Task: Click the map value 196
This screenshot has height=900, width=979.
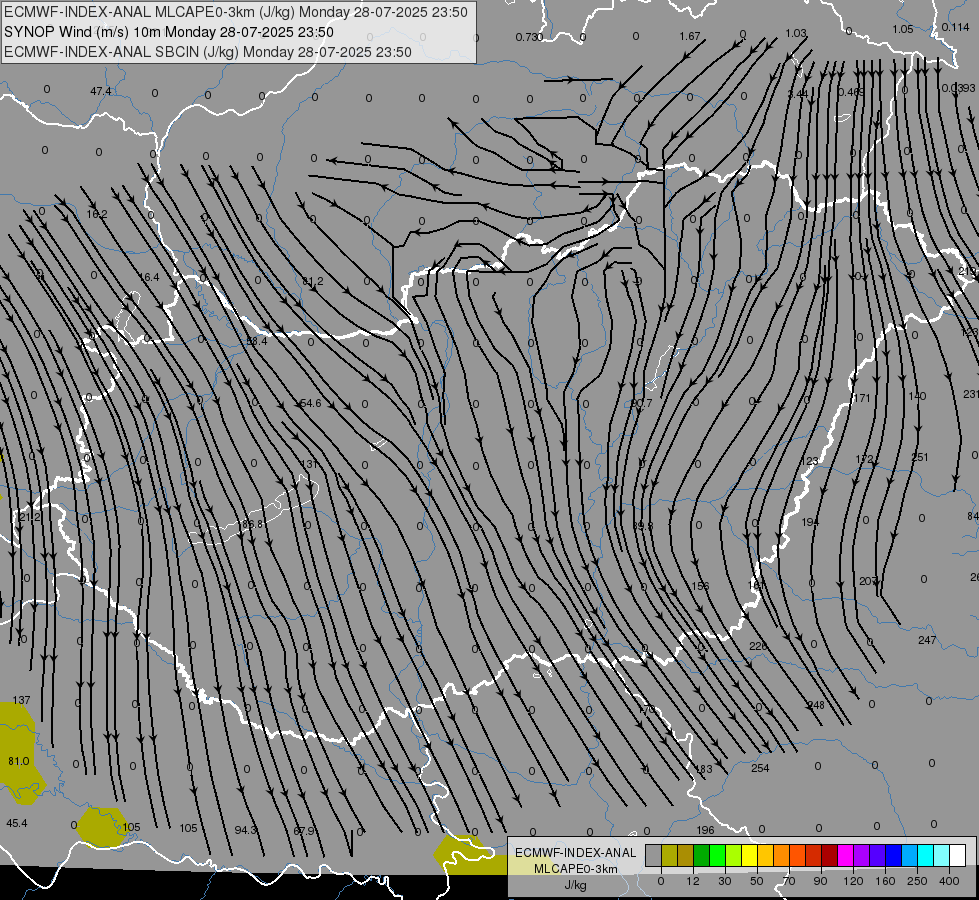Action: [x=705, y=830]
